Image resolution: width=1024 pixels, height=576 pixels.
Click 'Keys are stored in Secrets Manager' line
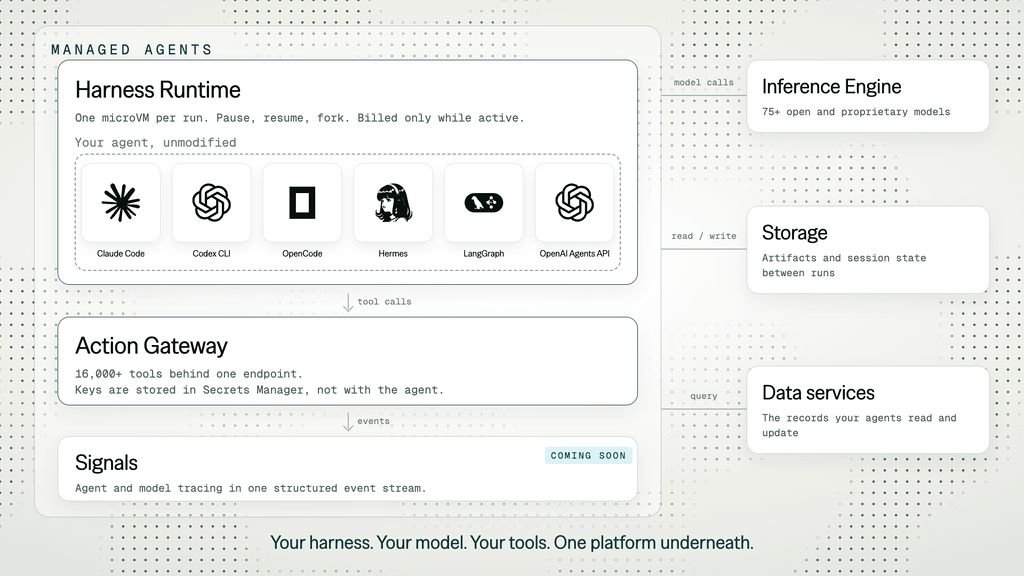point(259,390)
